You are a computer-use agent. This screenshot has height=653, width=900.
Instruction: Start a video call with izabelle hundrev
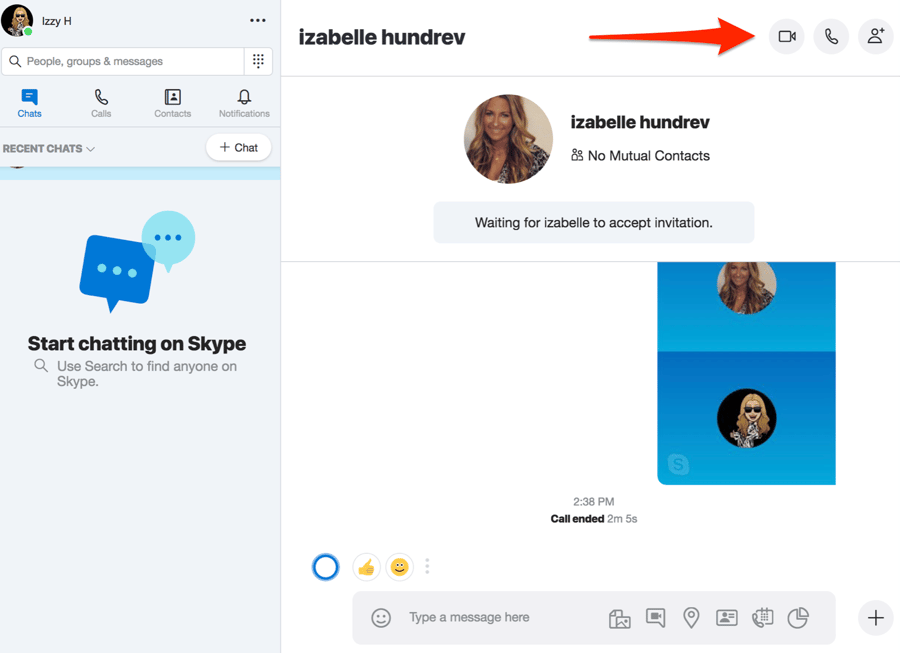pos(786,37)
